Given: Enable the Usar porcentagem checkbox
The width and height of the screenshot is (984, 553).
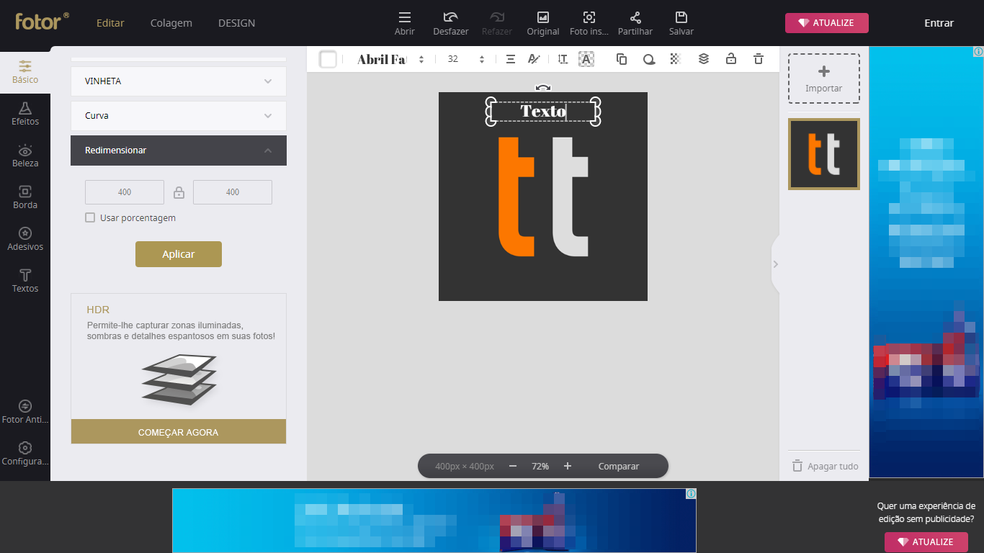Looking at the screenshot, I should 90,218.
